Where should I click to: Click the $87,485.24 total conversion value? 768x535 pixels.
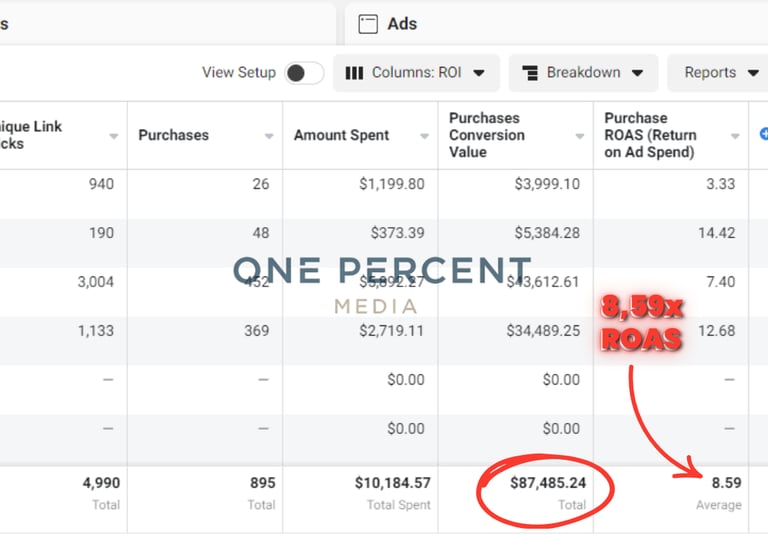[549, 483]
